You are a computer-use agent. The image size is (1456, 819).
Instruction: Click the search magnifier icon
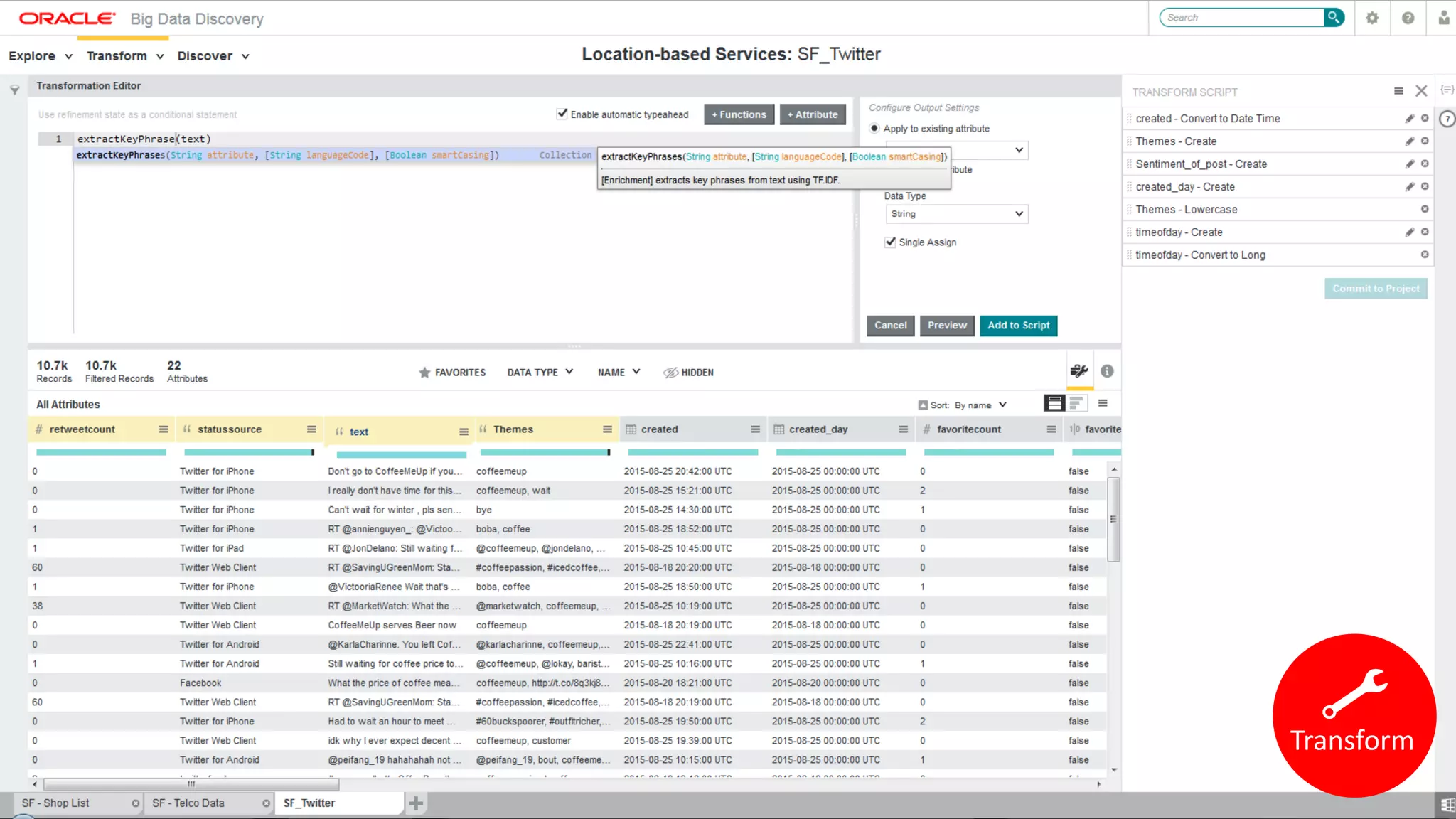pos(1334,17)
